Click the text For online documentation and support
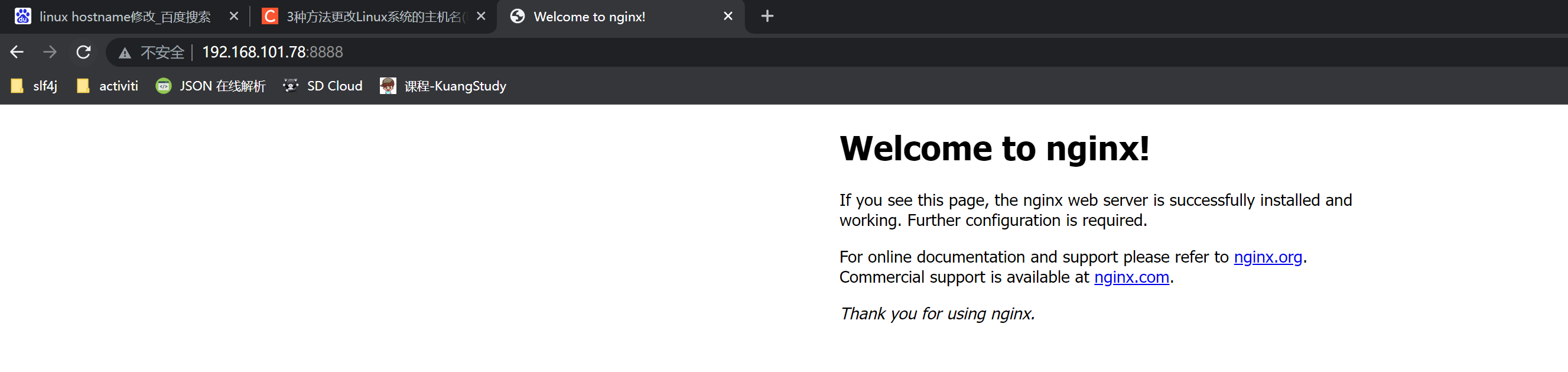Screen dimensions: 1568x372 tap(979, 257)
